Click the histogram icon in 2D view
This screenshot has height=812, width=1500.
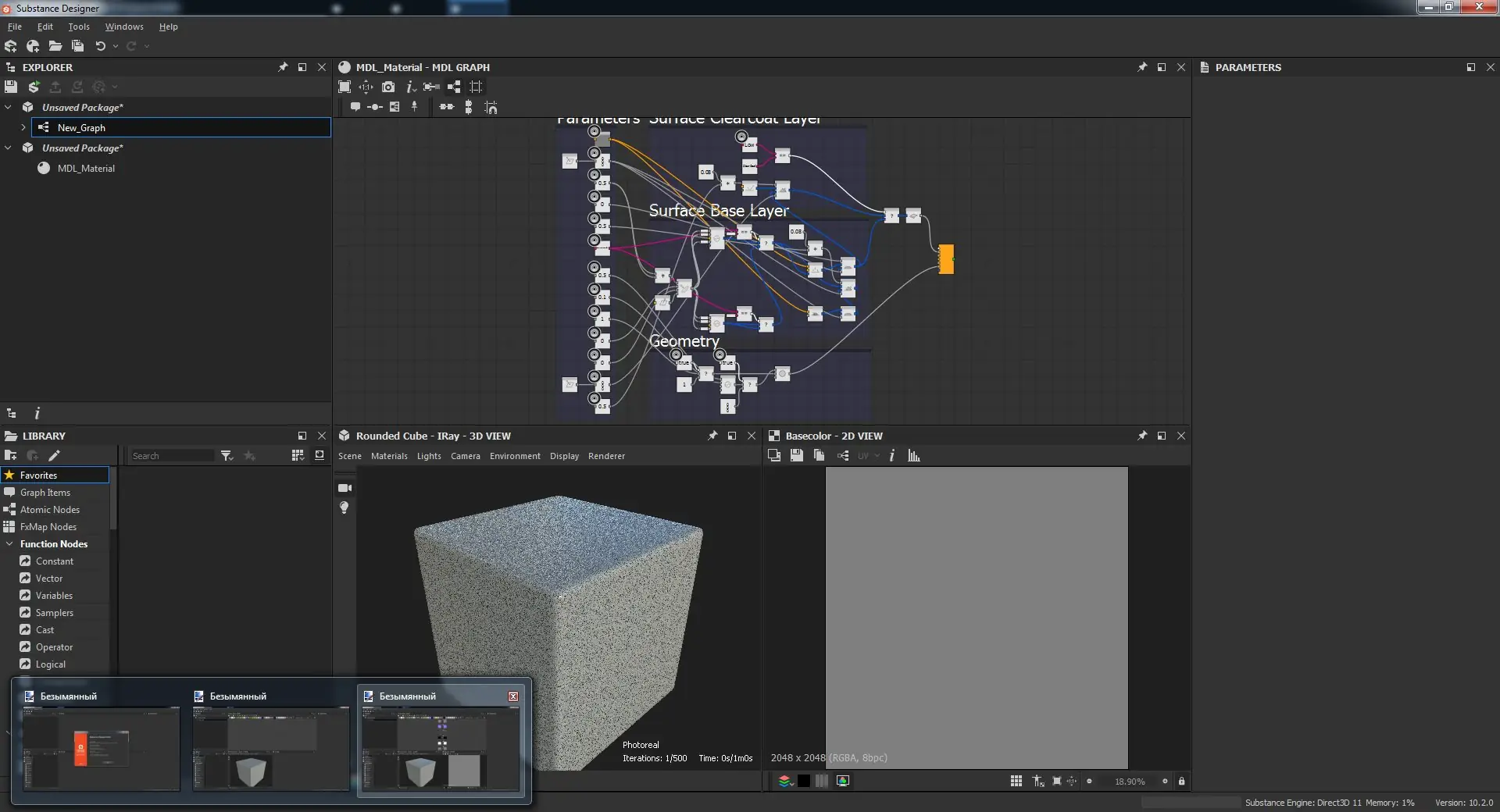[x=913, y=456]
